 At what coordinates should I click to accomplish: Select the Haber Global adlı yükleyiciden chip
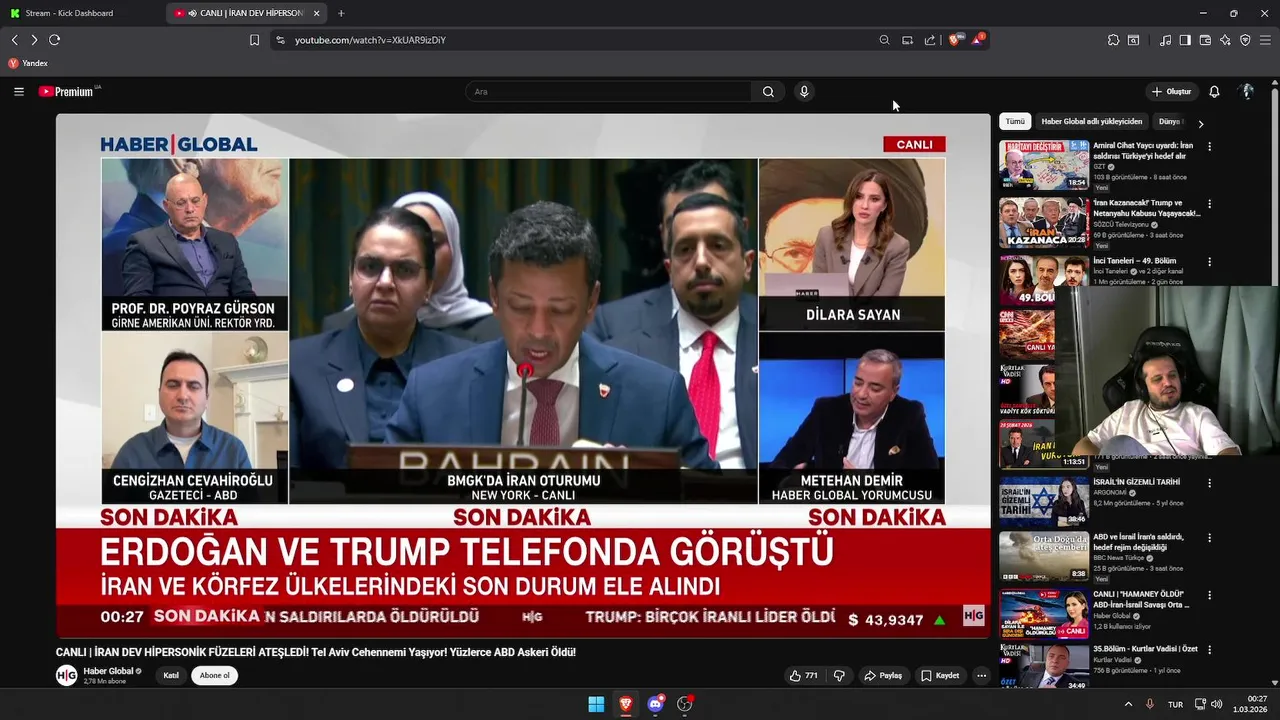click(1091, 121)
